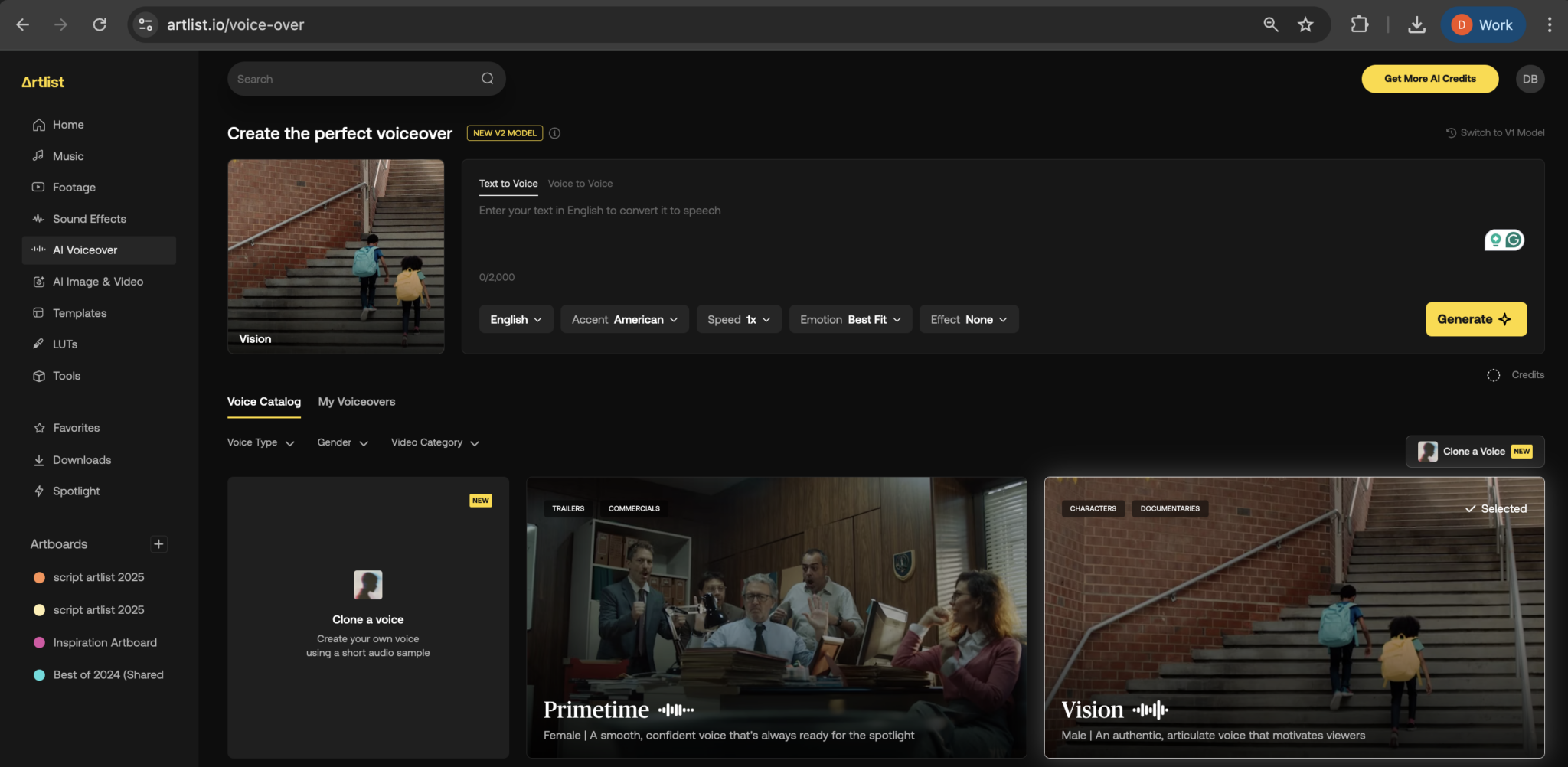Click the voiceover text entry field

point(919,230)
